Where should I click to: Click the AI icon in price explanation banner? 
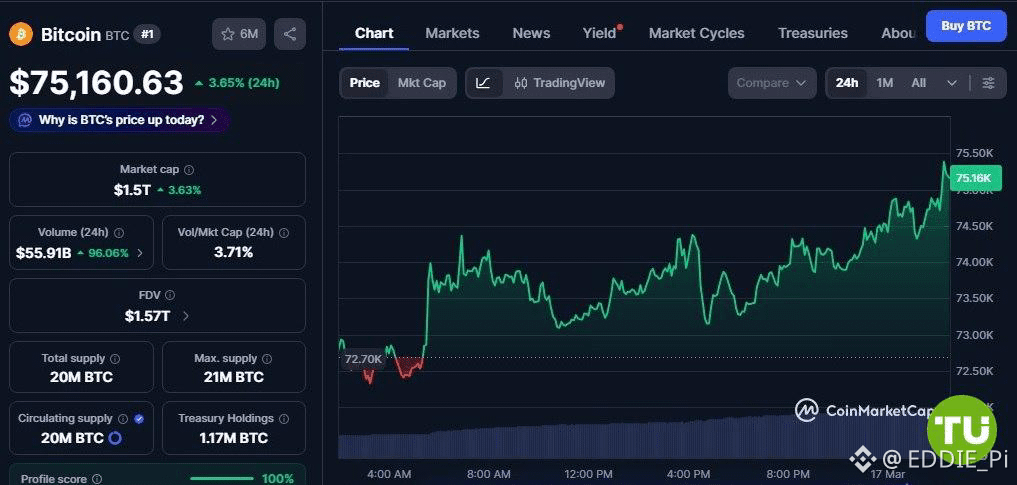point(25,120)
